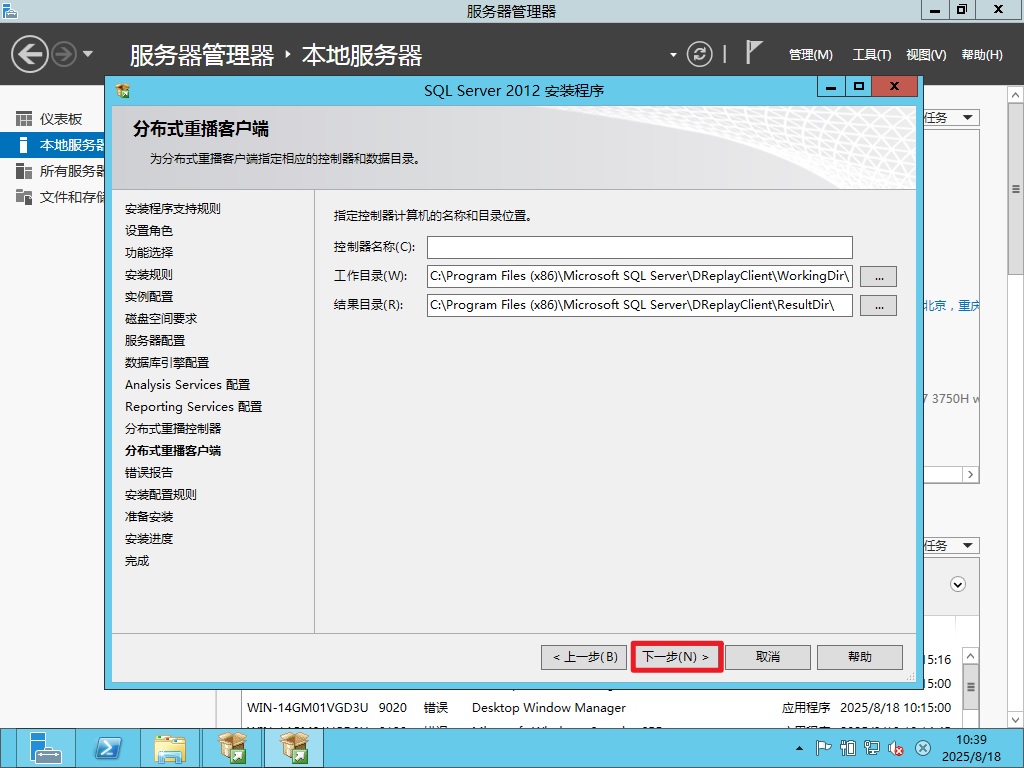This screenshot has height=768, width=1024.
Task: Click the 安装配置规则 step
Action: pyautogui.click(x=161, y=494)
